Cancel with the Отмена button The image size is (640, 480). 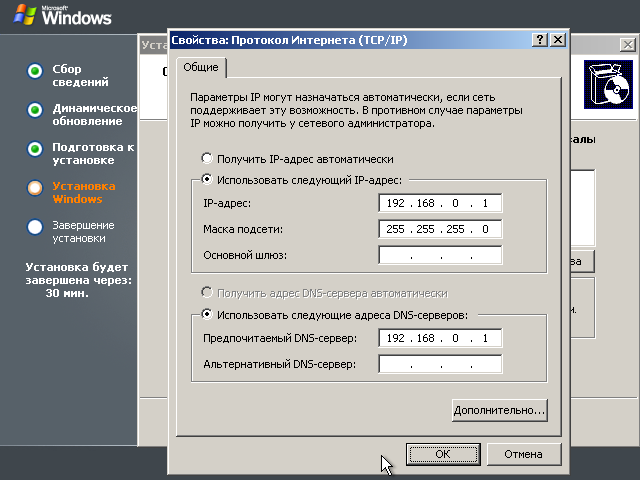pyautogui.click(x=524, y=454)
